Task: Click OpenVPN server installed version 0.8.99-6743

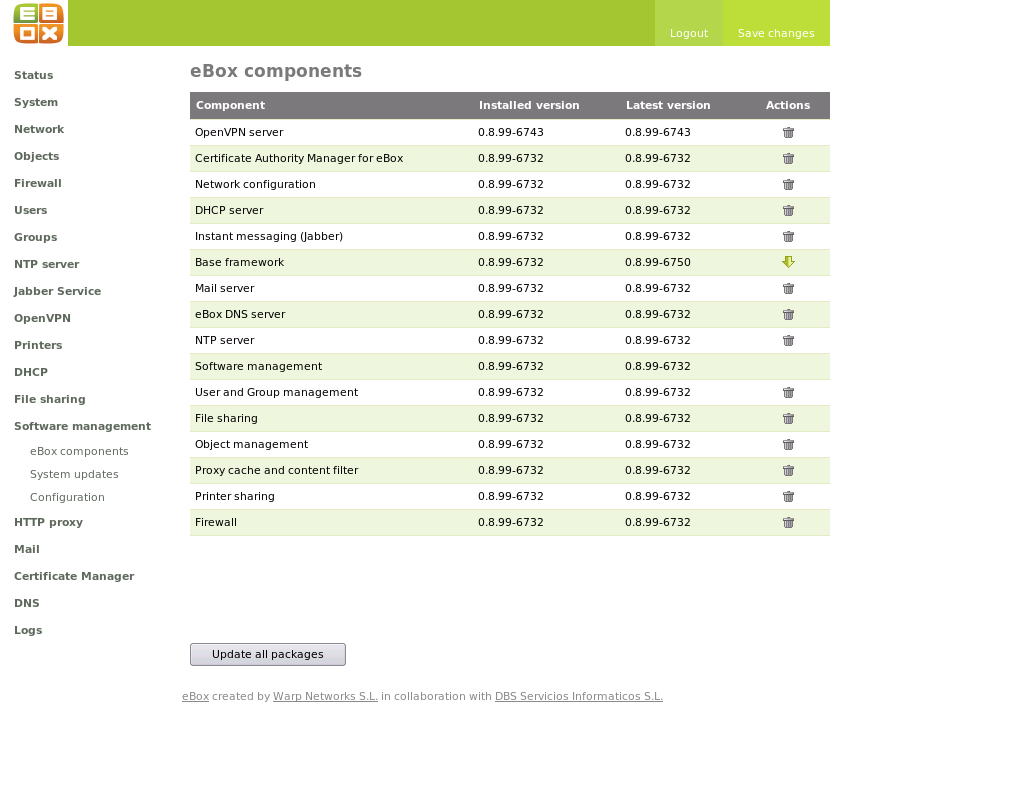Action: click(511, 133)
